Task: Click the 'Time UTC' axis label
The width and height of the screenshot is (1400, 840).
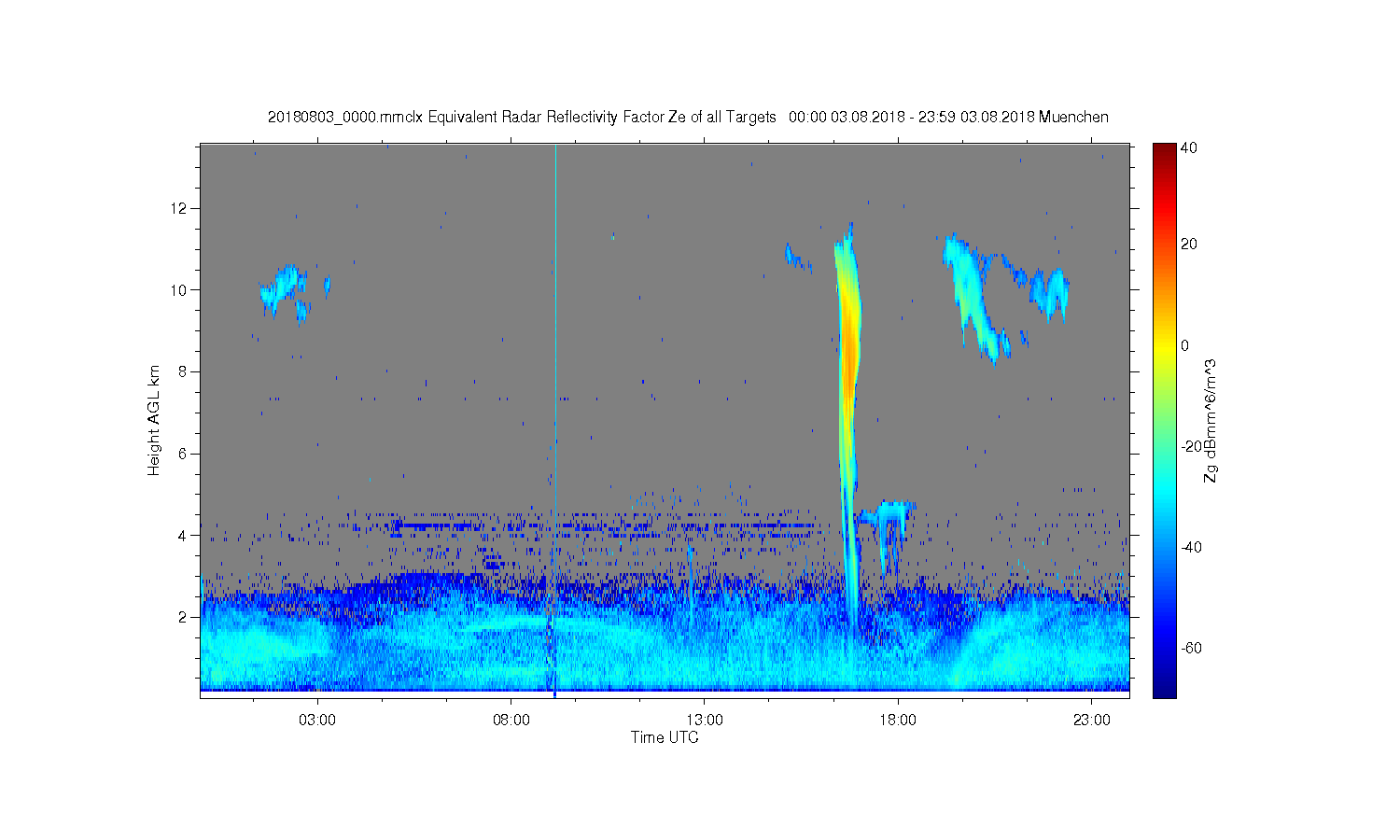Action: click(x=665, y=737)
